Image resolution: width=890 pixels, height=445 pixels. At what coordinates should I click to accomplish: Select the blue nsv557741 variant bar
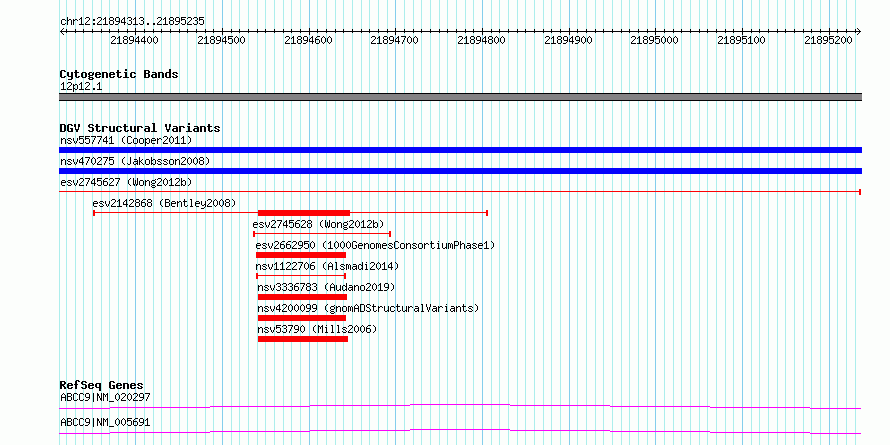[460, 150]
